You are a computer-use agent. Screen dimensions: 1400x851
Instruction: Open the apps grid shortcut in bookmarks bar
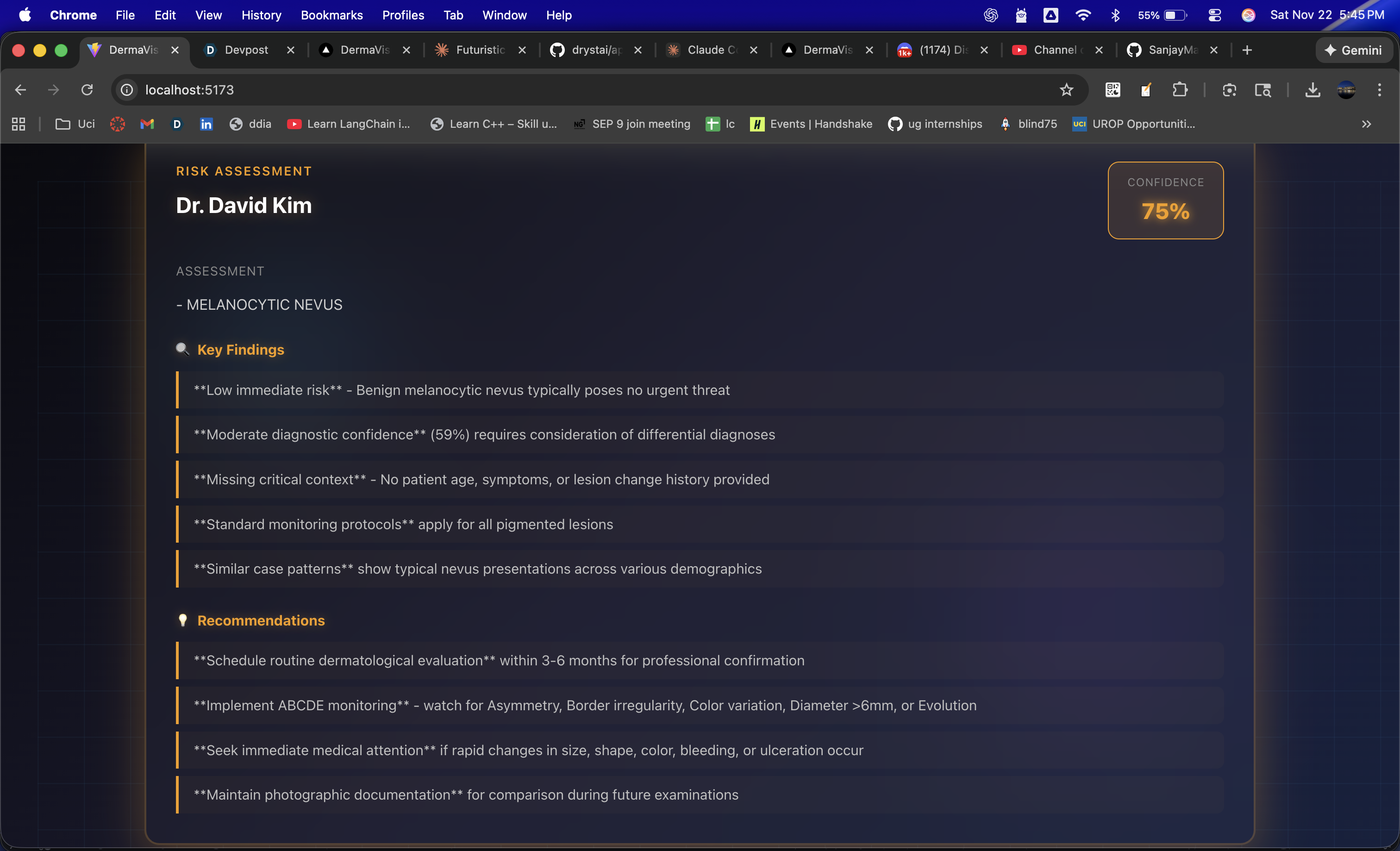[x=19, y=124]
